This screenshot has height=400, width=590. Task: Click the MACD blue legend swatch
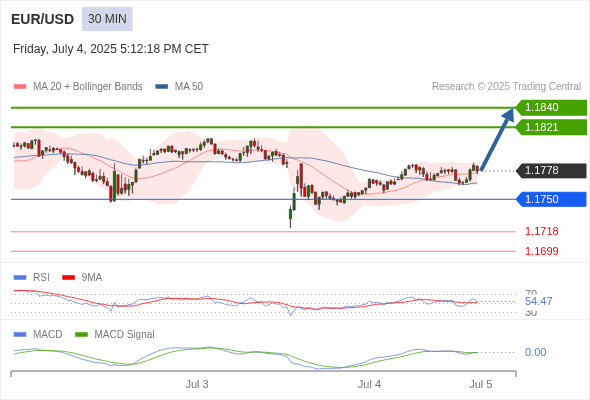click(20, 335)
